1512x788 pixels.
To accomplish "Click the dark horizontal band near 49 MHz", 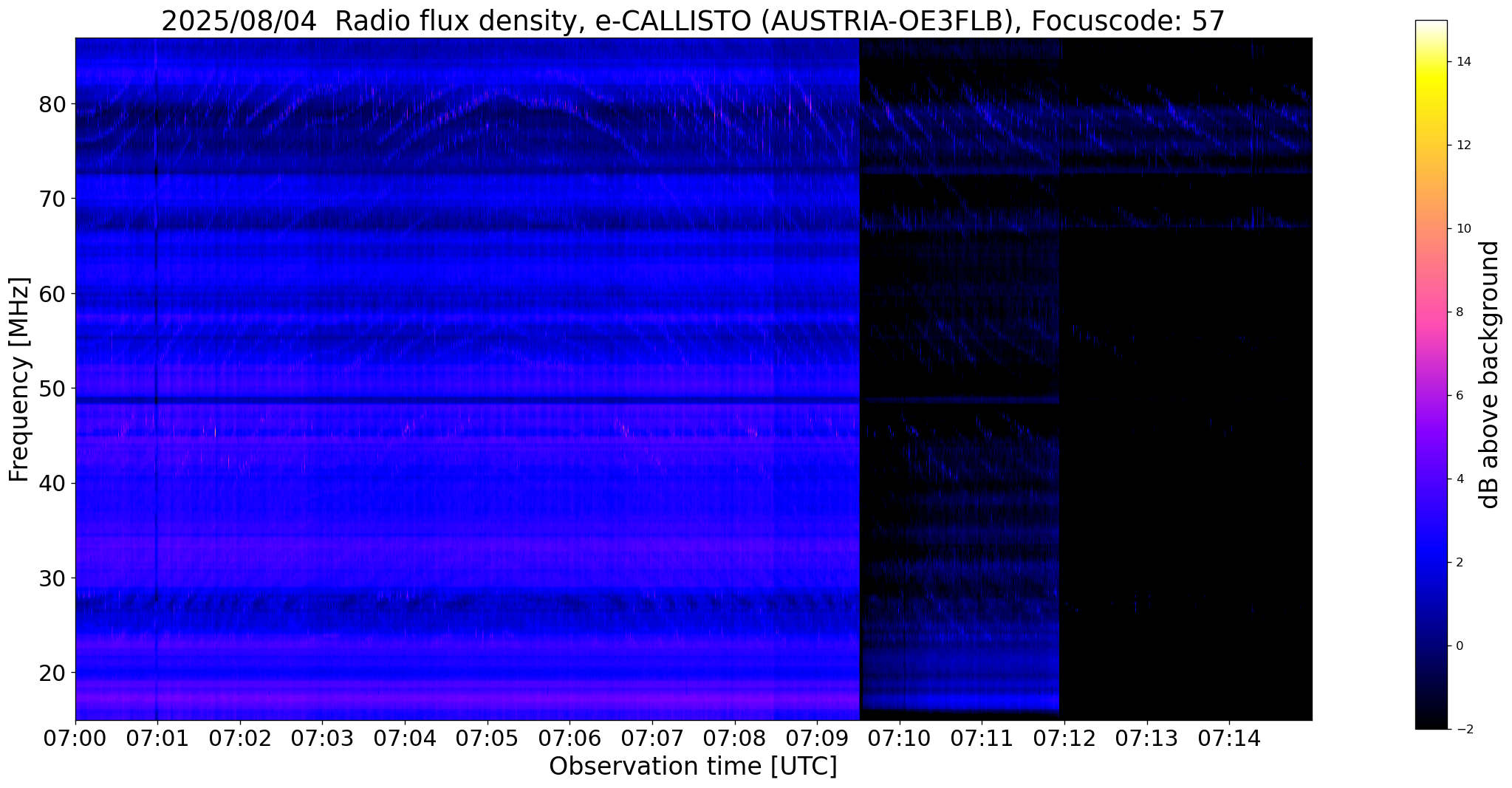I will point(468,400).
